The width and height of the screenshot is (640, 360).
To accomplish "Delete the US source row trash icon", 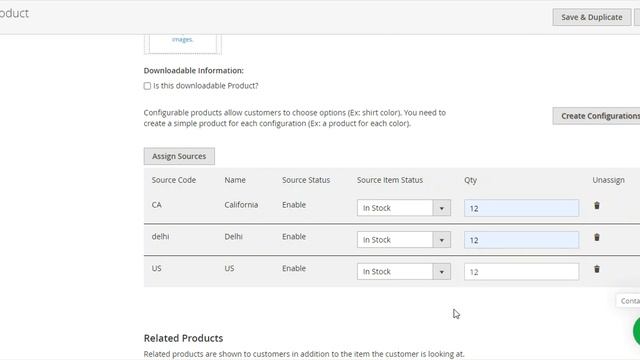I will pyautogui.click(x=597, y=269).
